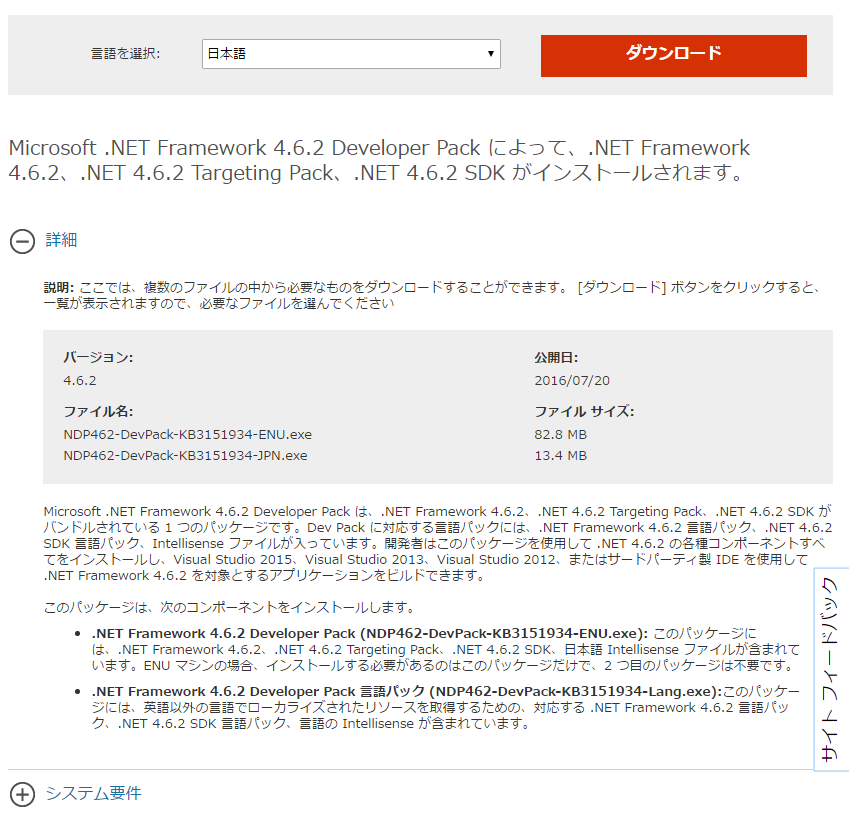Click the file size 13.4 MB
Image resolution: width=849 pixels, height=814 pixels.
(558, 455)
